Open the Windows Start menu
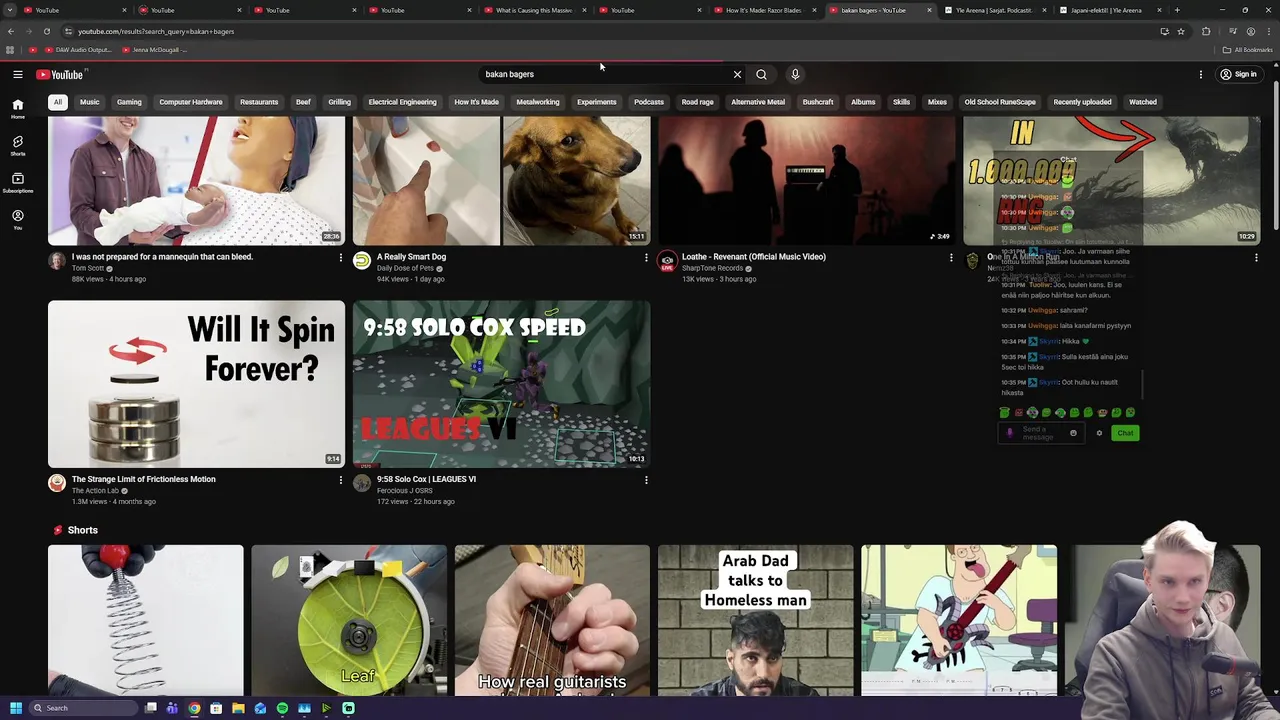 click(15, 708)
